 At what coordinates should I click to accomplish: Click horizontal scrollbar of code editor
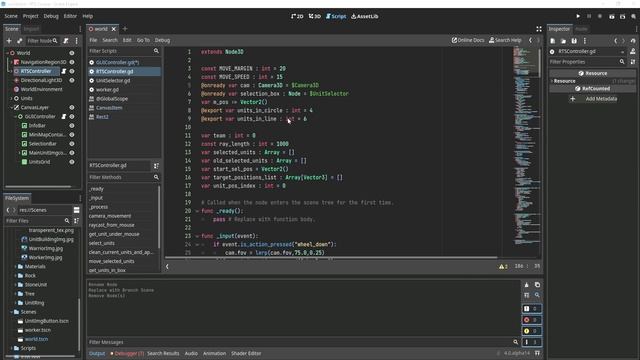tap(331, 258)
